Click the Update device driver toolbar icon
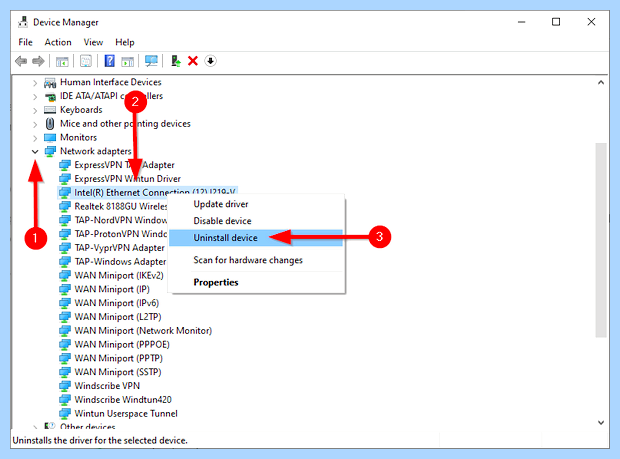620x459 pixels. (176, 61)
